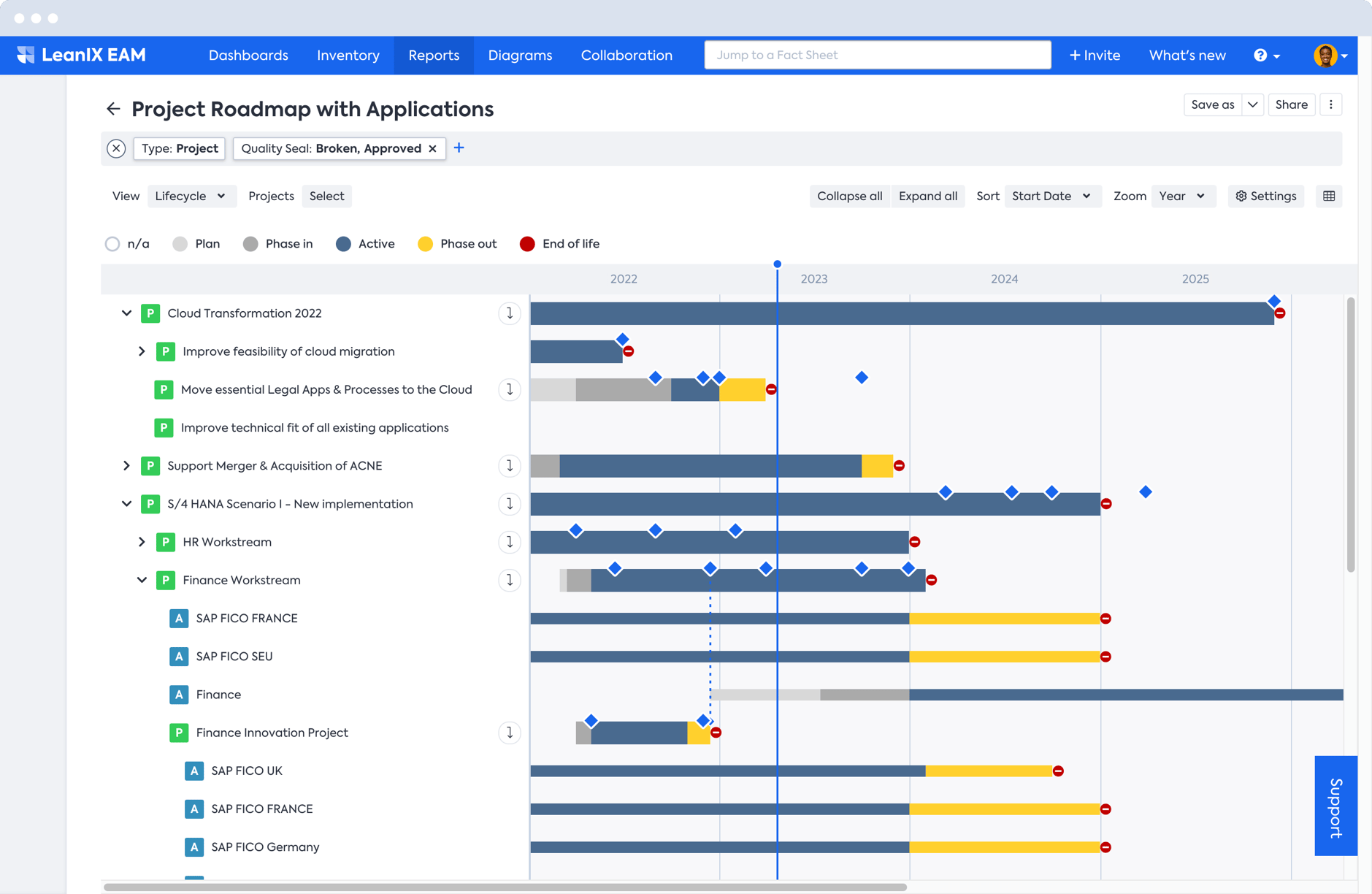This screenshot has height=894, width=1372.
Task: Click the LeanIX EAM logo icon
Action: [x=26, y=55]
